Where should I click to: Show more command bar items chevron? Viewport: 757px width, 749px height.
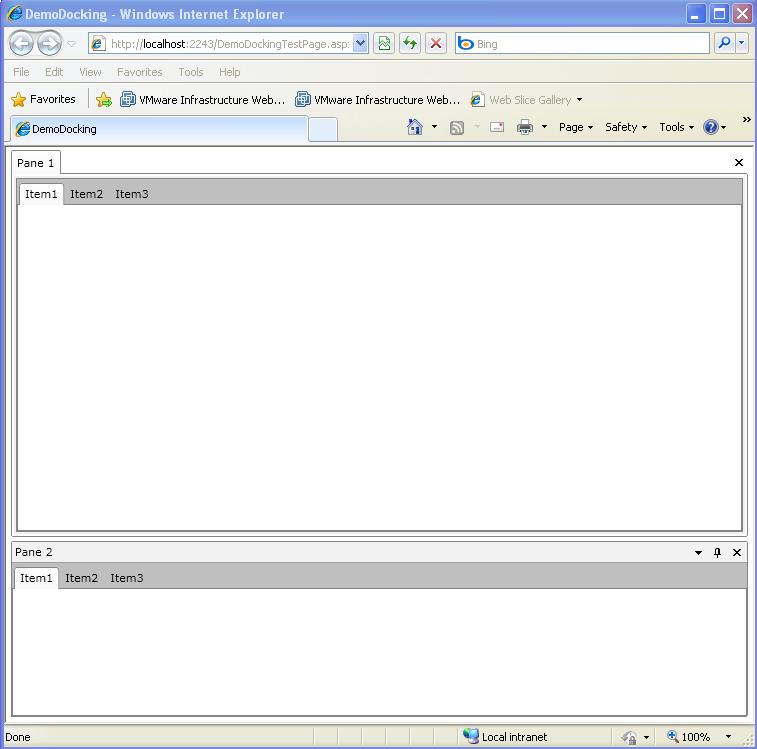click(x=746, y=119)
